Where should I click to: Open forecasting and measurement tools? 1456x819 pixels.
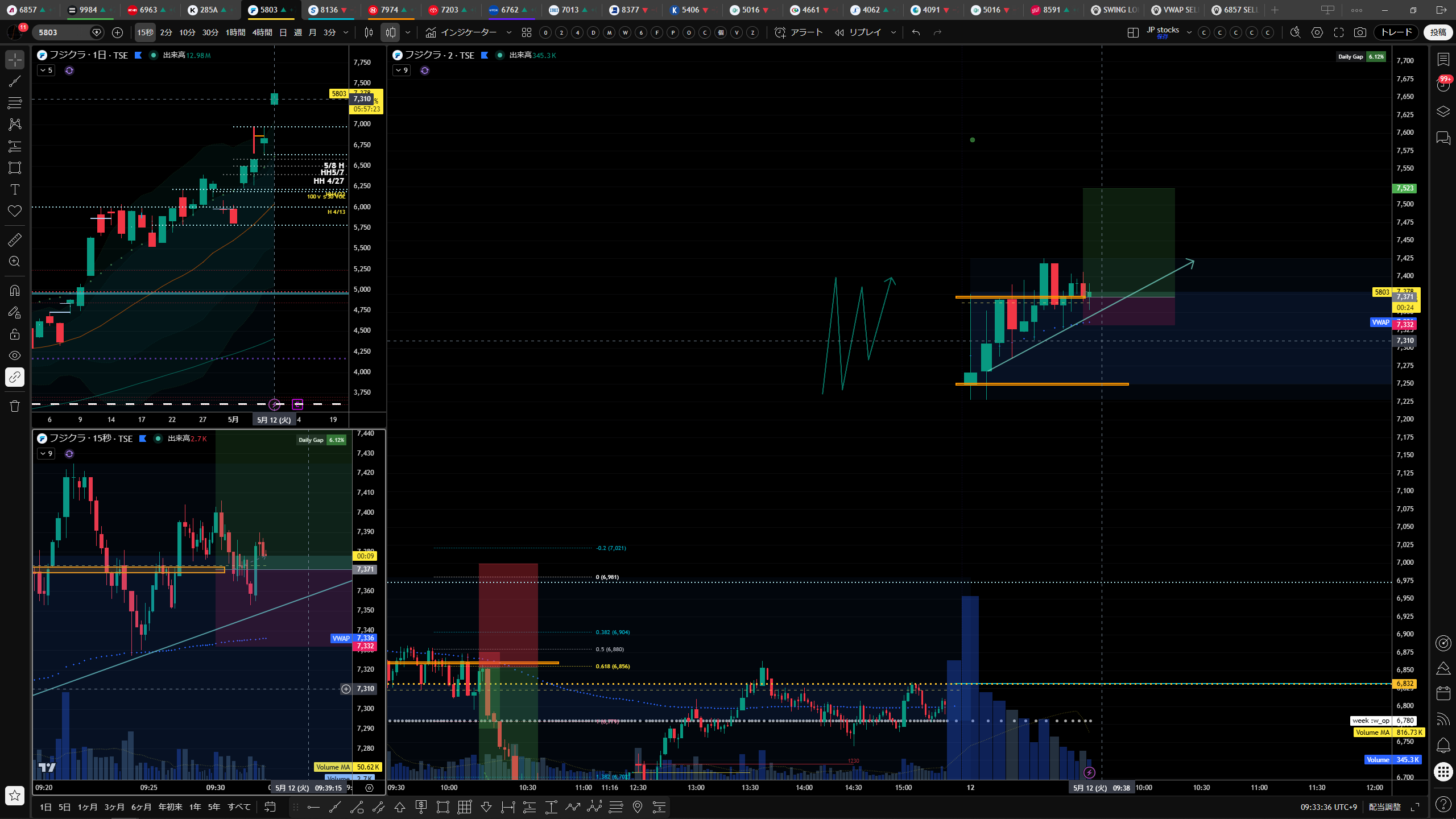pyautogui.click(x=15, y=146)
